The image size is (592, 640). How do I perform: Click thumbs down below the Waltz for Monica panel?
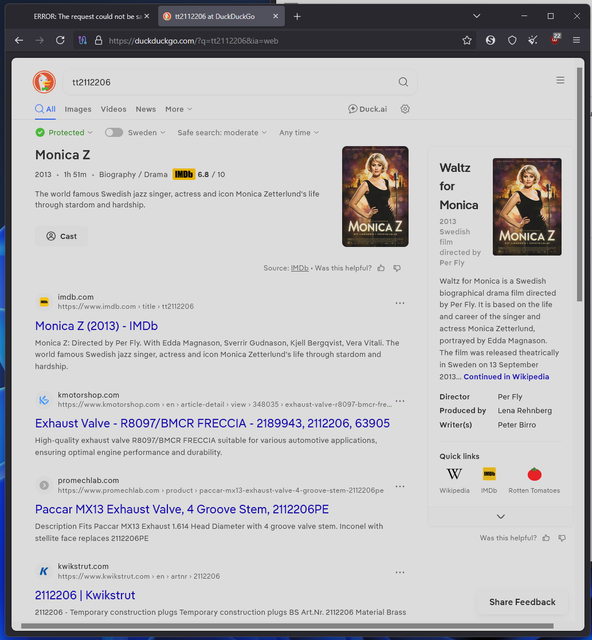(562, 538)
